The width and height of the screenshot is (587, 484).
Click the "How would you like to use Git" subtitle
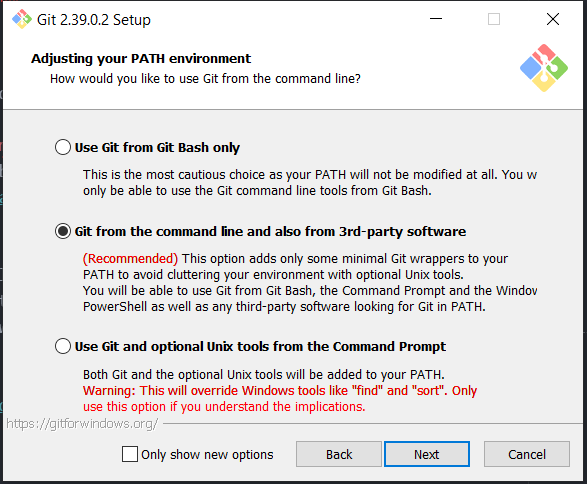[x=205, y=79]
